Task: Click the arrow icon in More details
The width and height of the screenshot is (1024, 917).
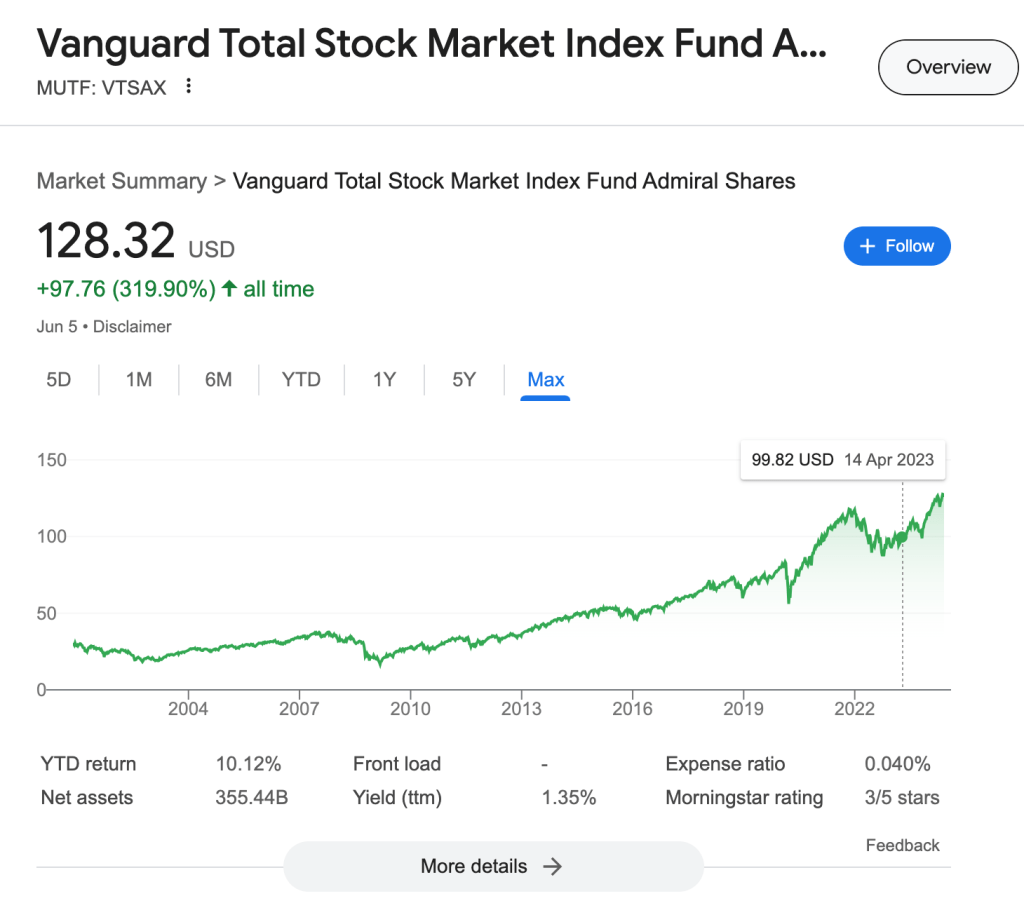Action: point(552,866)
